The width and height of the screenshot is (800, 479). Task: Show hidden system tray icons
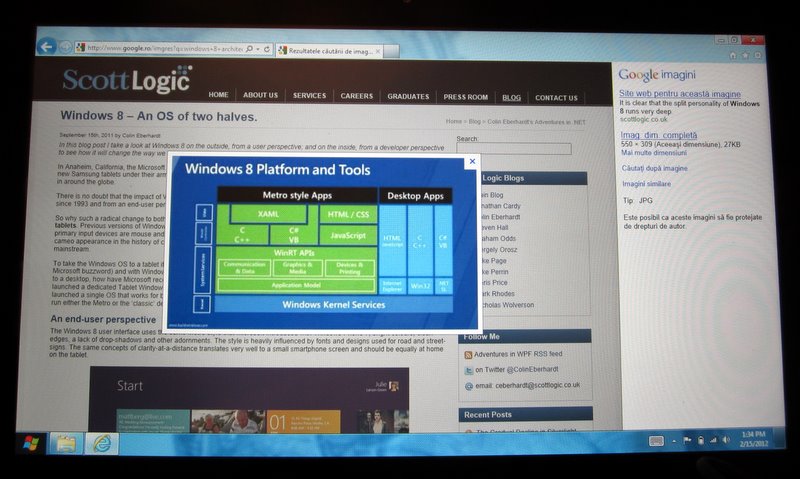[674, 441]
